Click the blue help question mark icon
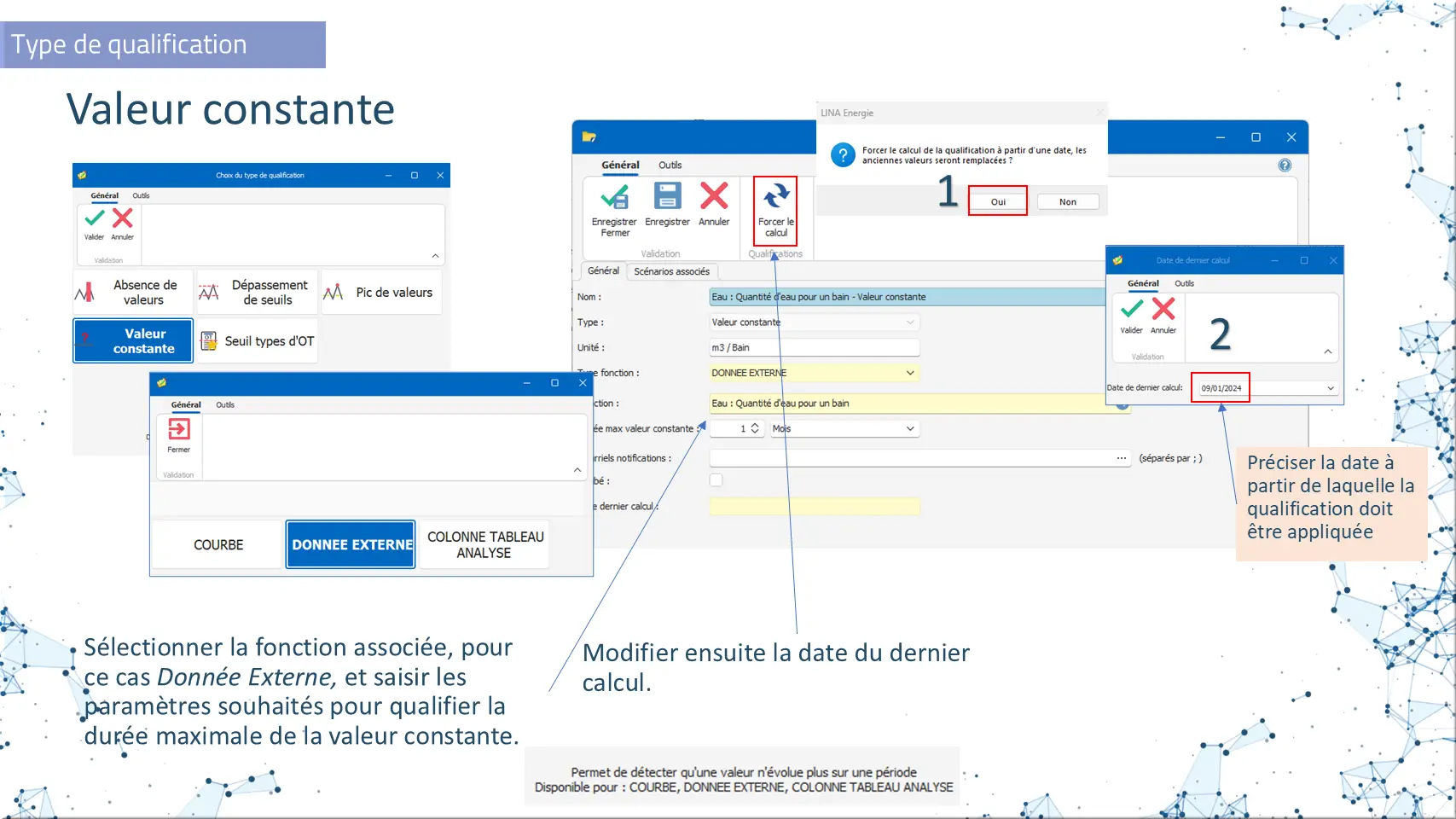 point(1285,166)
